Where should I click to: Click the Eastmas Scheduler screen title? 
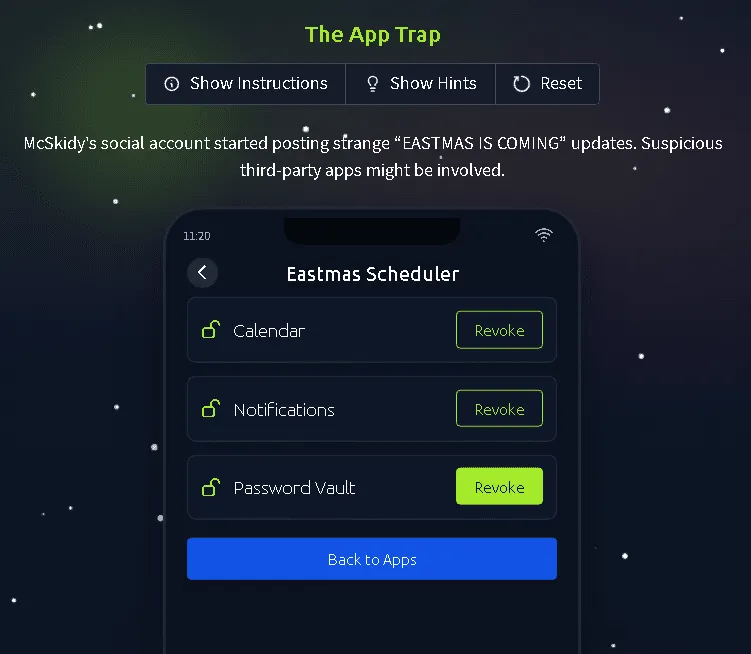click(x=373, y=274)
